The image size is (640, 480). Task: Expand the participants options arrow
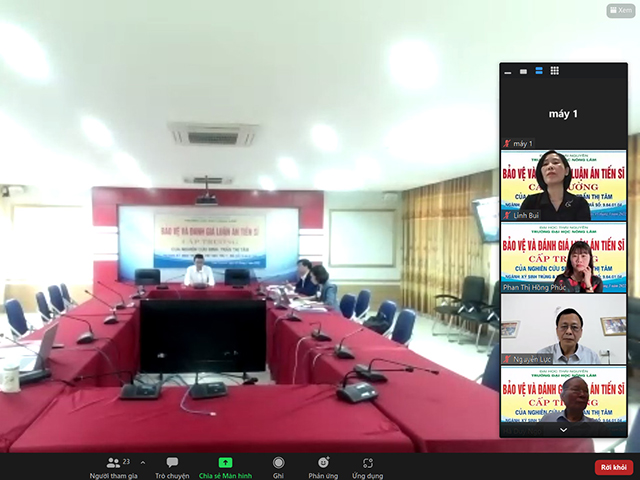point(143,463)
